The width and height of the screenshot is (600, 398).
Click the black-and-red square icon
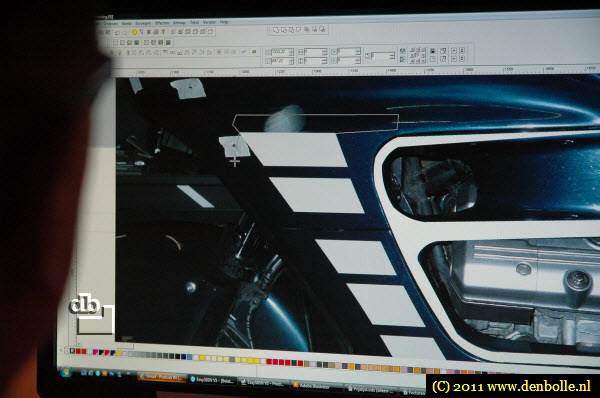(432, 51)
